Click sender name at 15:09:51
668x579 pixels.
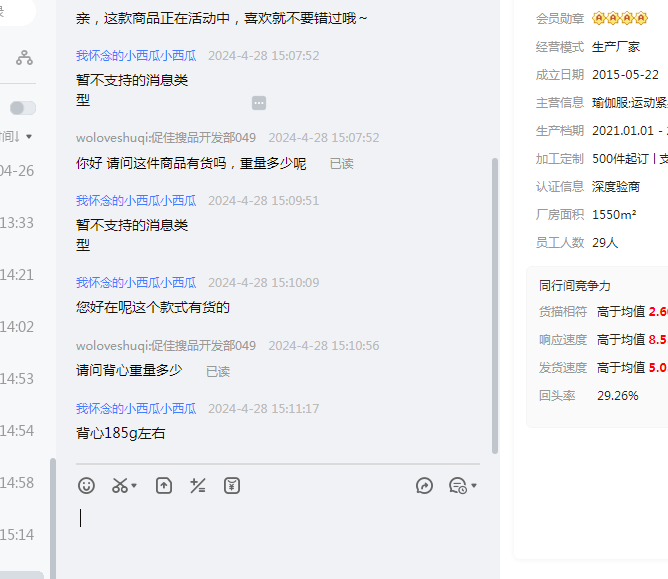[136, 201]
